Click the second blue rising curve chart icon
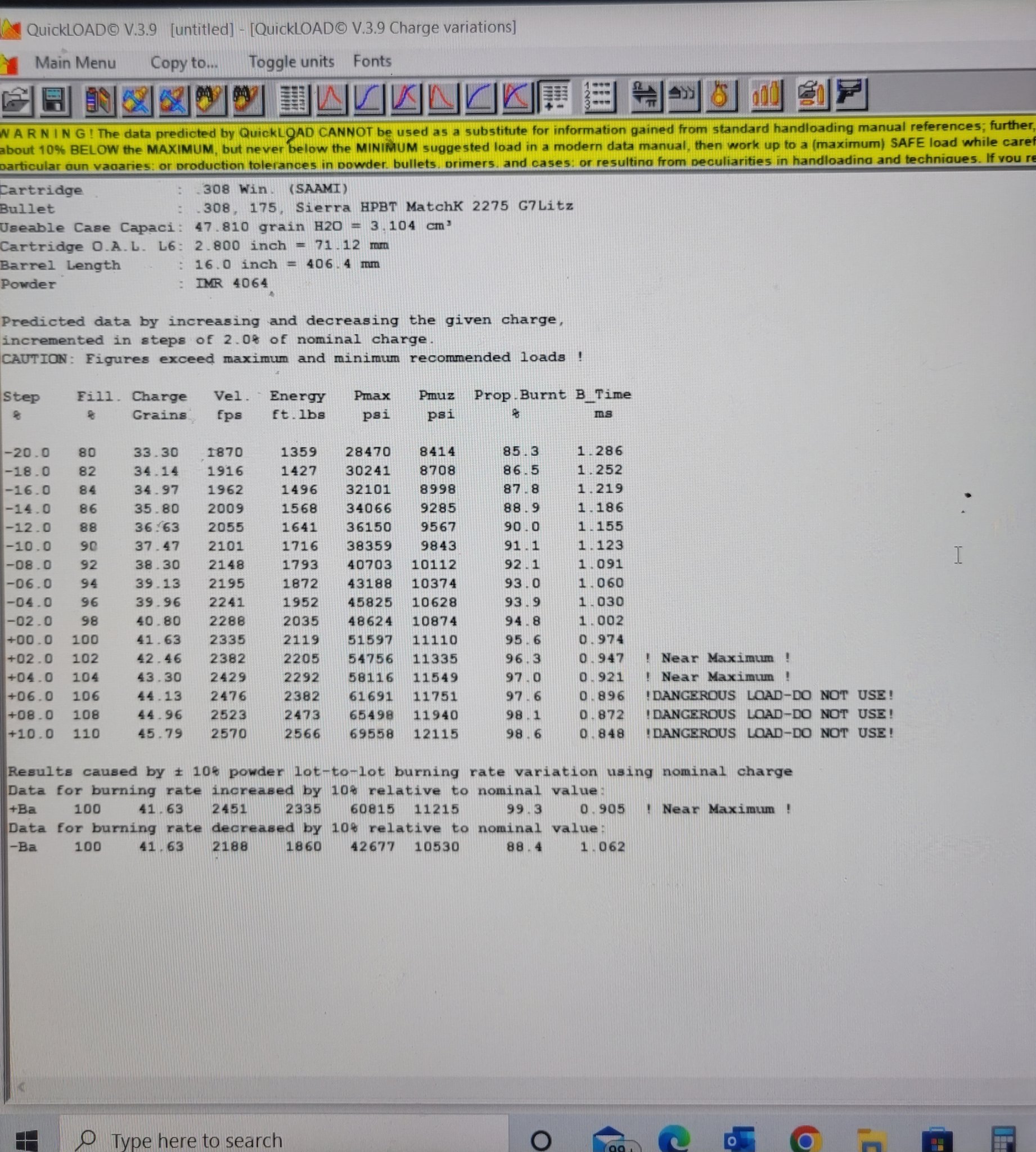This screenshot has height=1152, width=1036. [x=480, y=97]
